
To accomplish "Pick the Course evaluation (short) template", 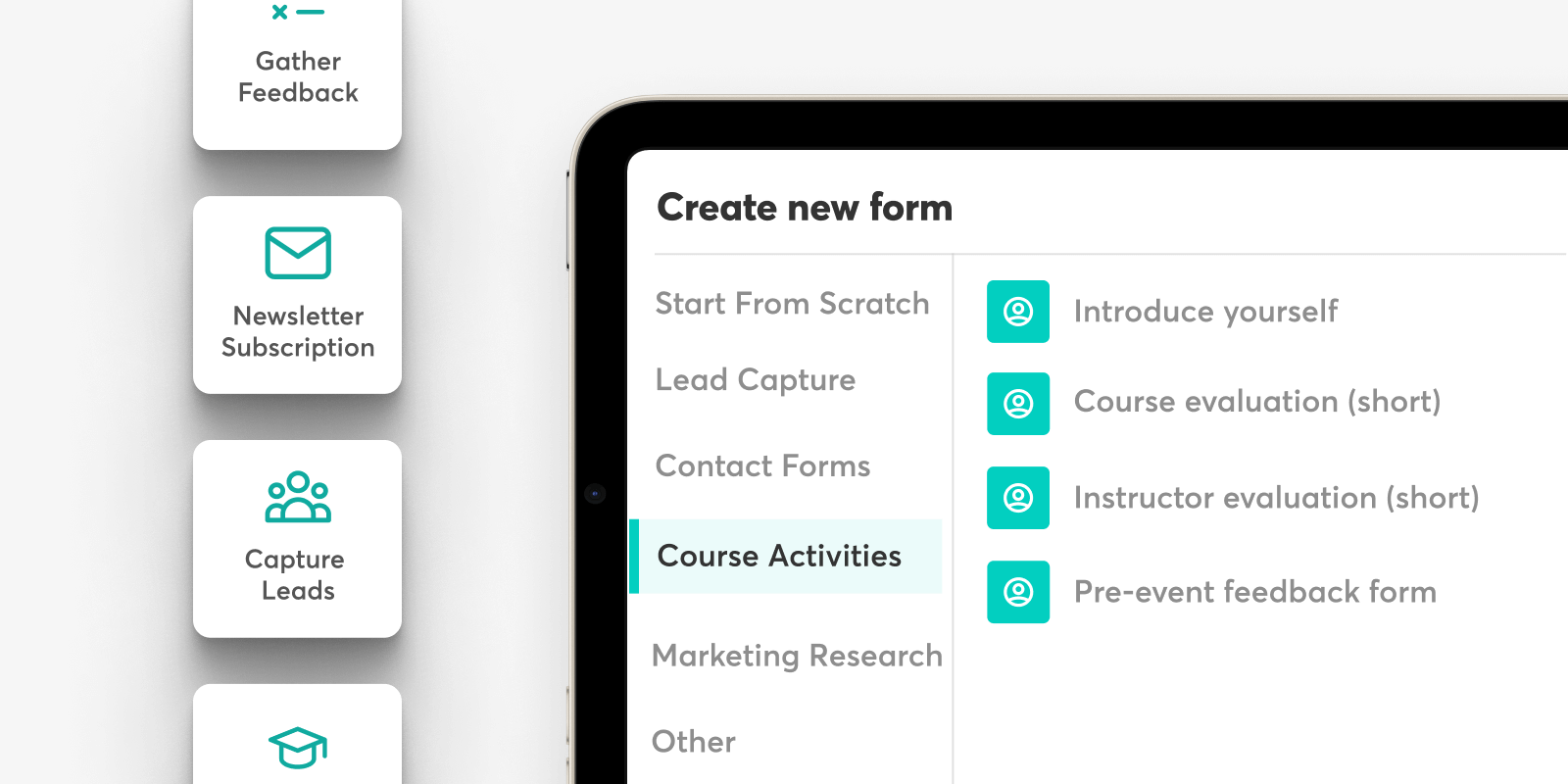I will [1257, 402].
